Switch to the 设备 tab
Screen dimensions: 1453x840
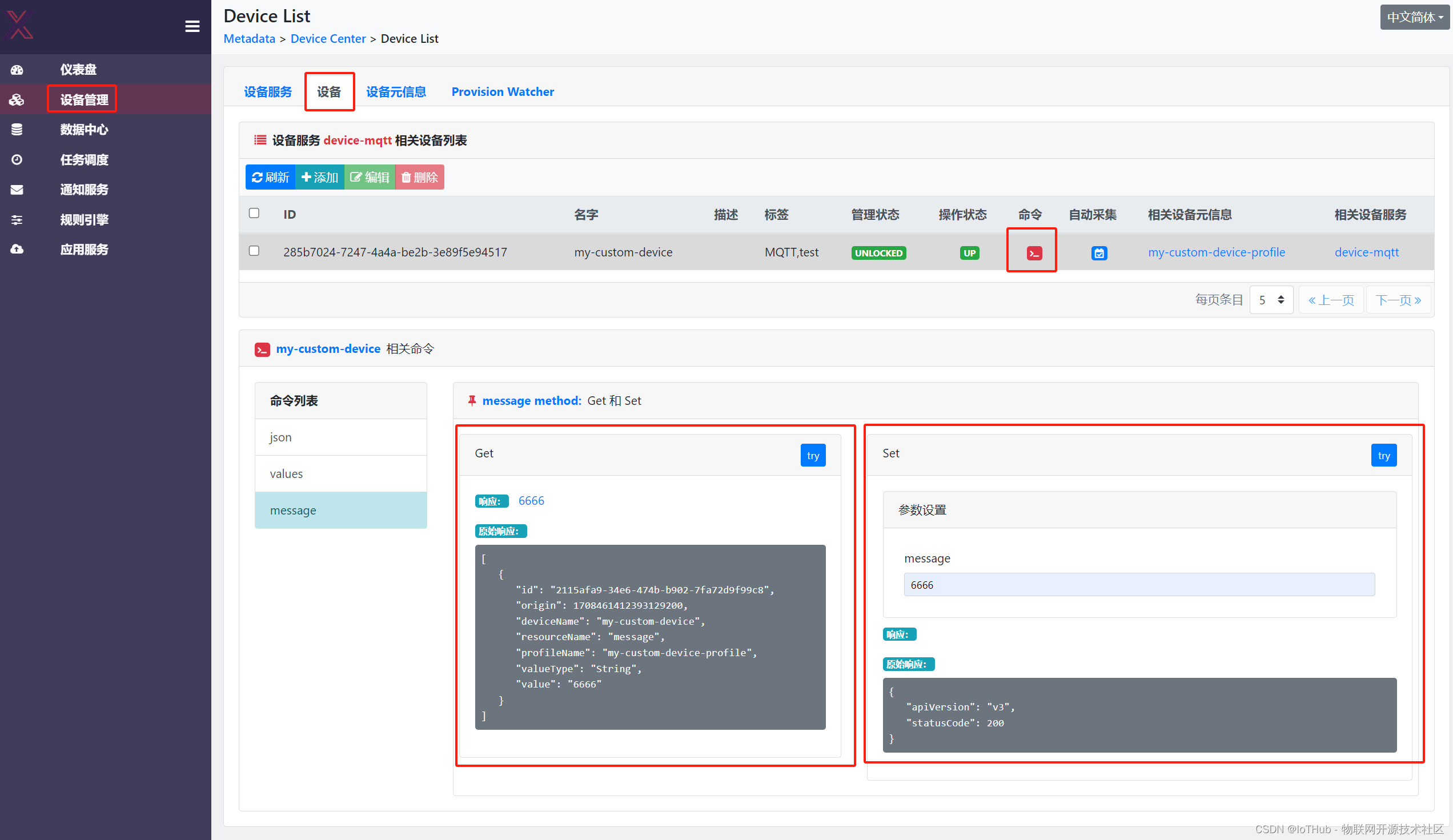328,92
